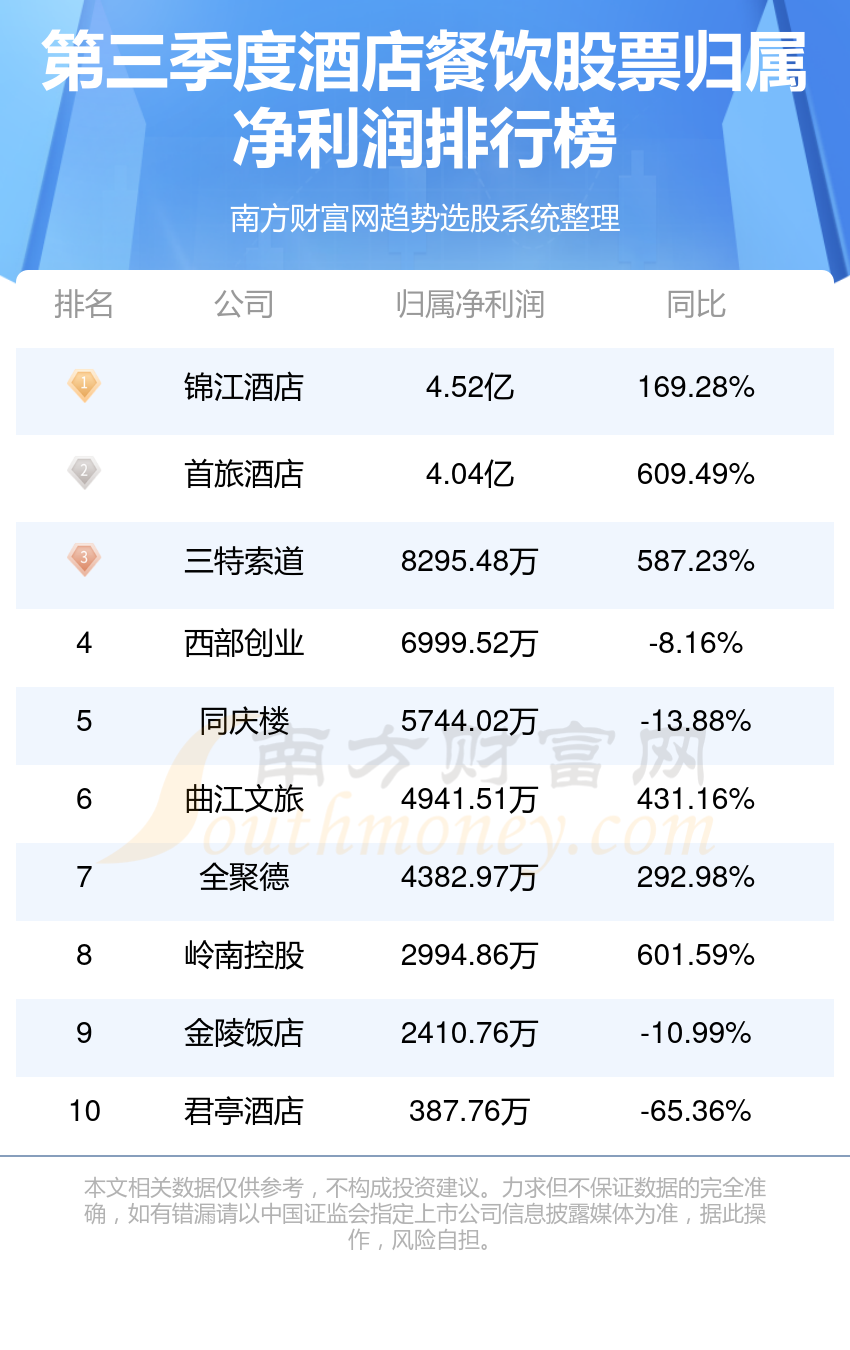Choose the 同庆楼 company row

point(425,721)
